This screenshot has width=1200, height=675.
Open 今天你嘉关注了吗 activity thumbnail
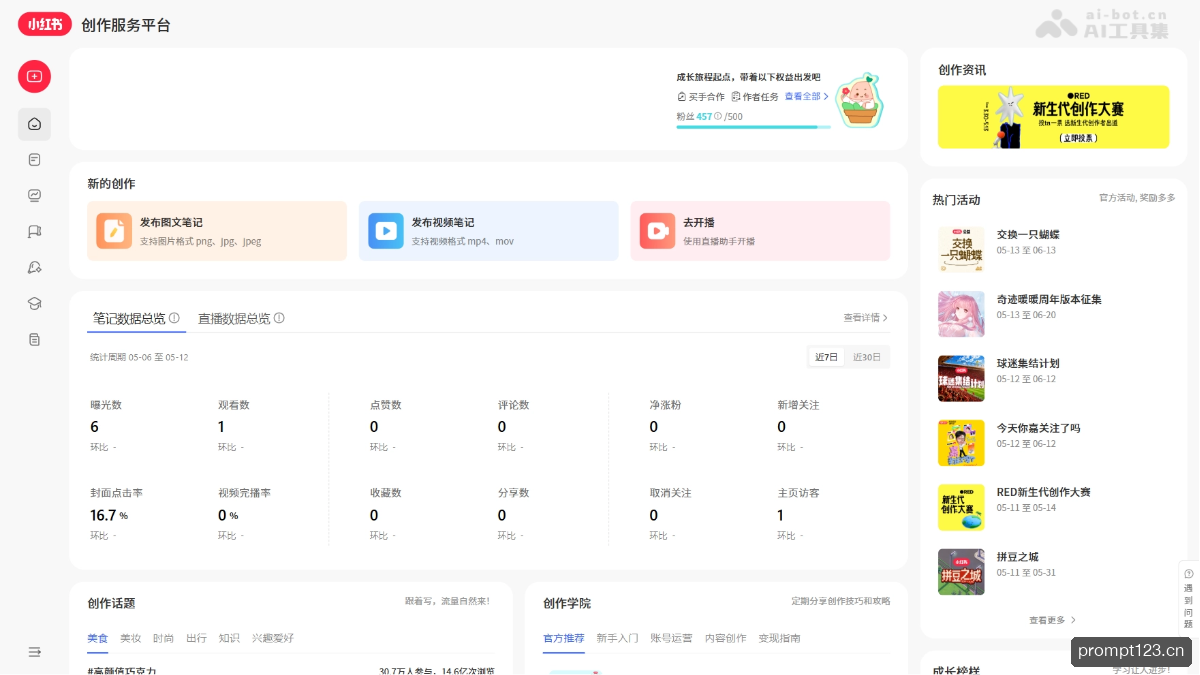pos(961,443)
